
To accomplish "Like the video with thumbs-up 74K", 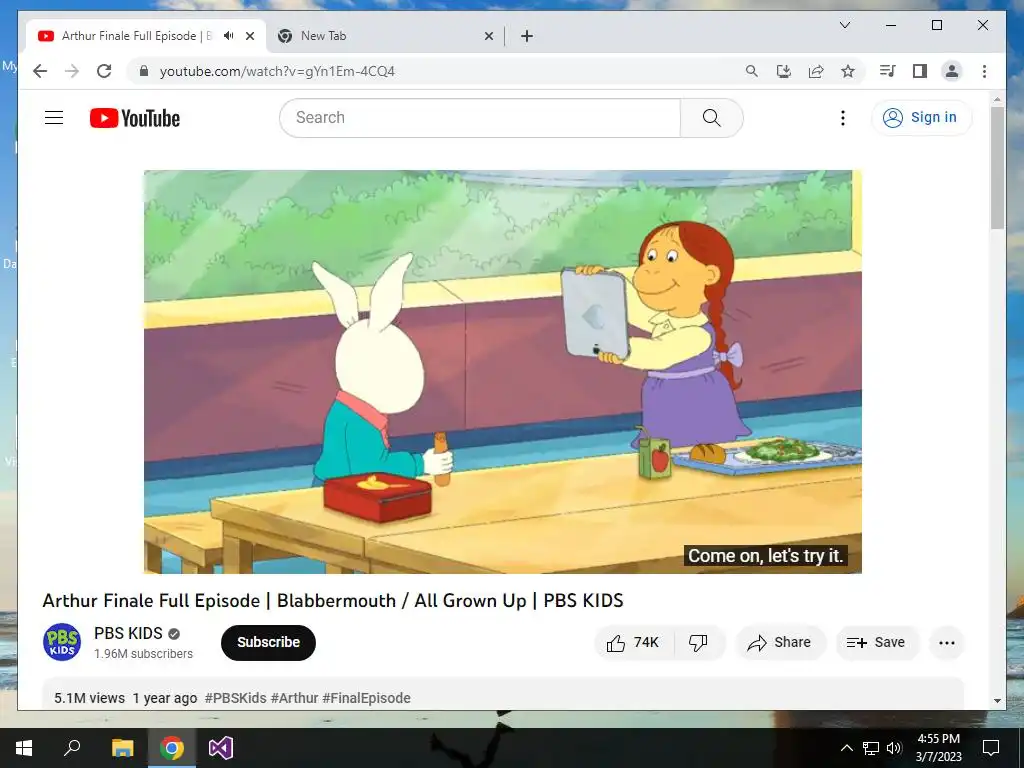I will click(x=633, y=643).
